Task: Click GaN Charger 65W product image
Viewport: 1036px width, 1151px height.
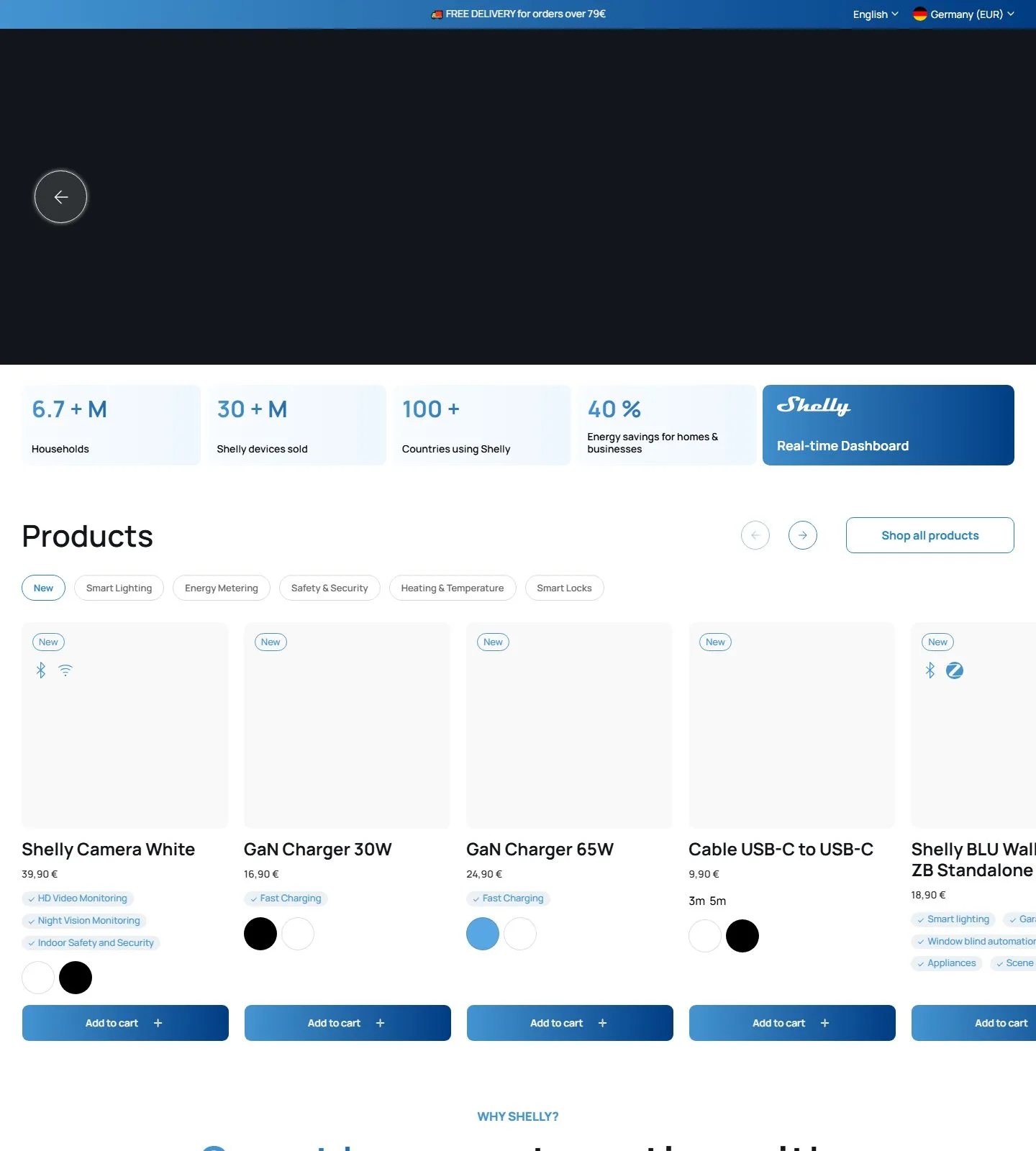Action: click(x=570, y=725)
